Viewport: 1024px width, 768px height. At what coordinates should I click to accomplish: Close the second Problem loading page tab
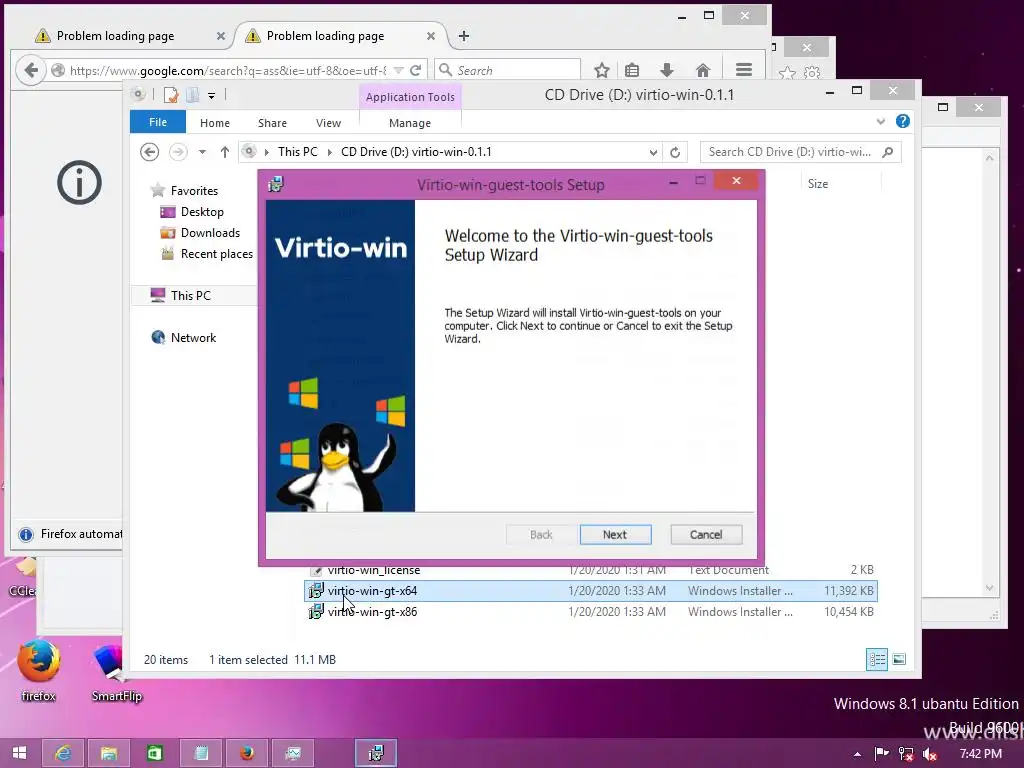point(430,36)
